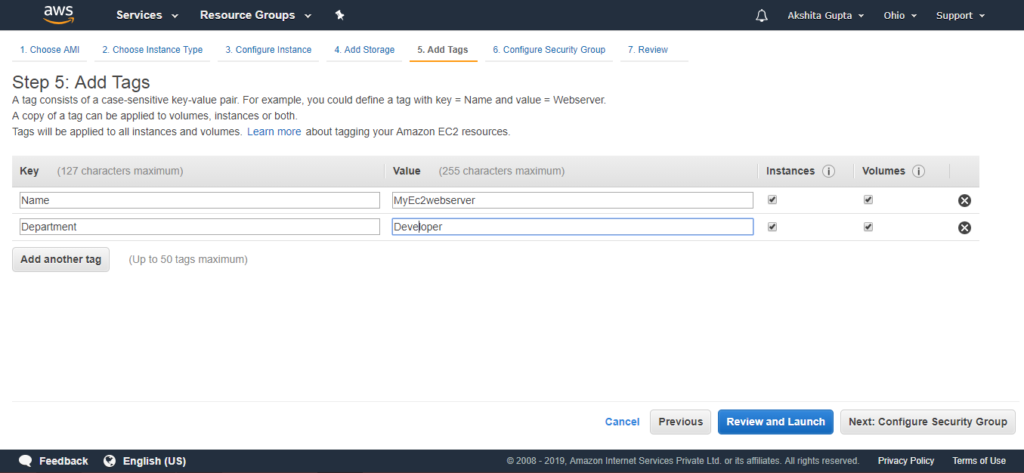Go to 6. Configure Security Group tab

[549, 50]
